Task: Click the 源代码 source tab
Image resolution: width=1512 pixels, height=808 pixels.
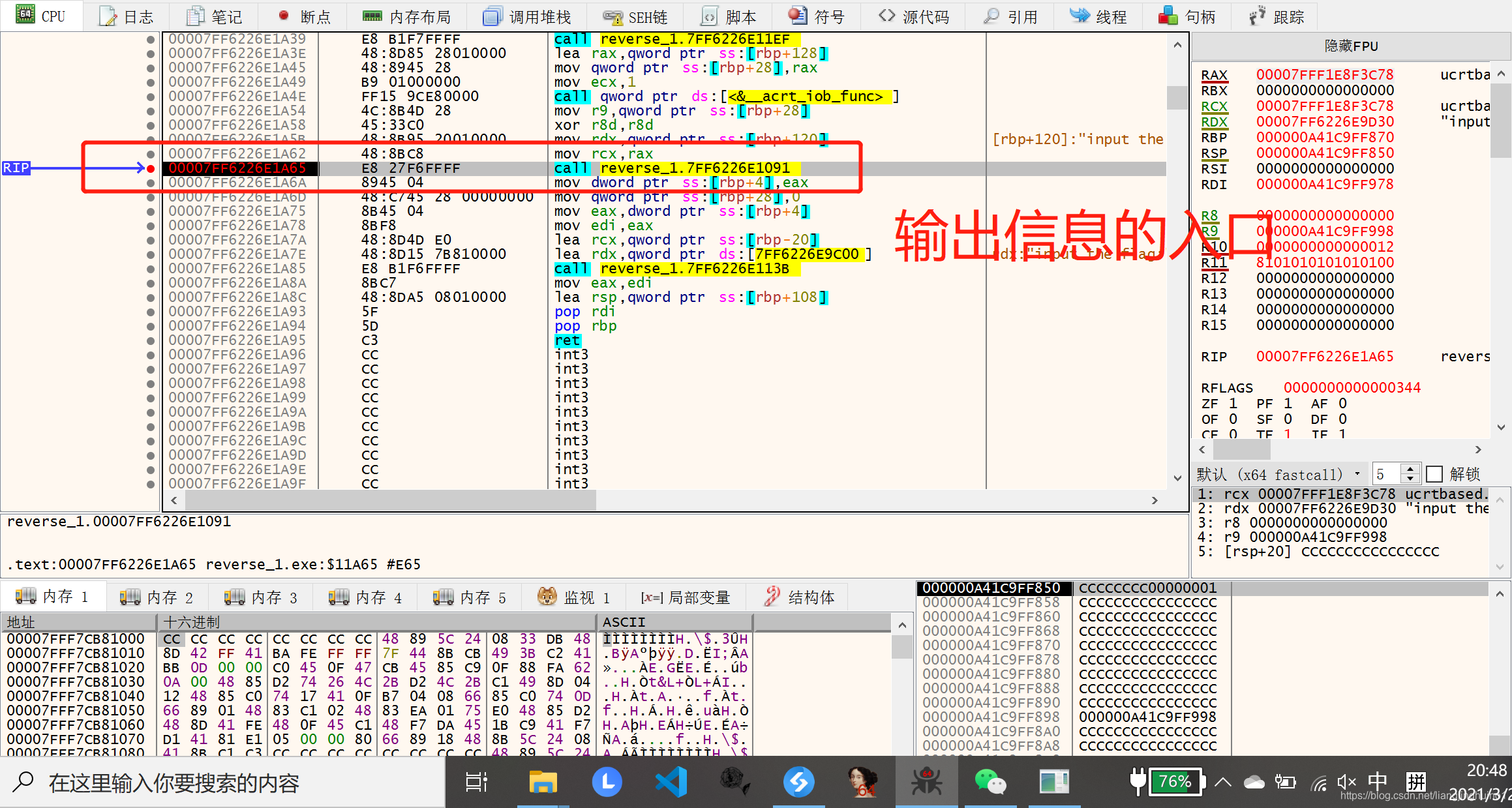Action: click(914, 16)
